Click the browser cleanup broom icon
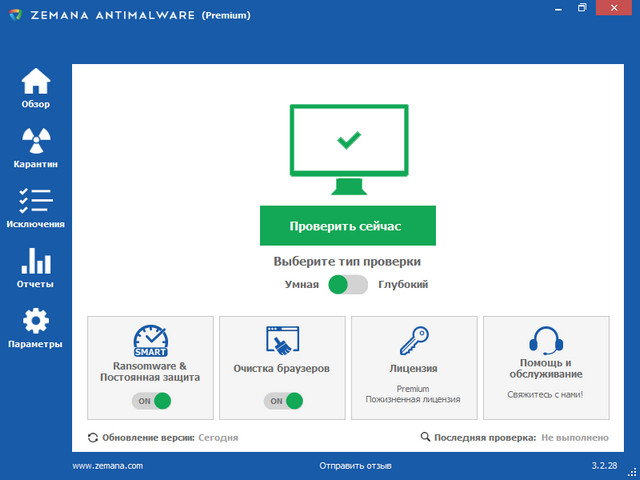 coord(282,341)
